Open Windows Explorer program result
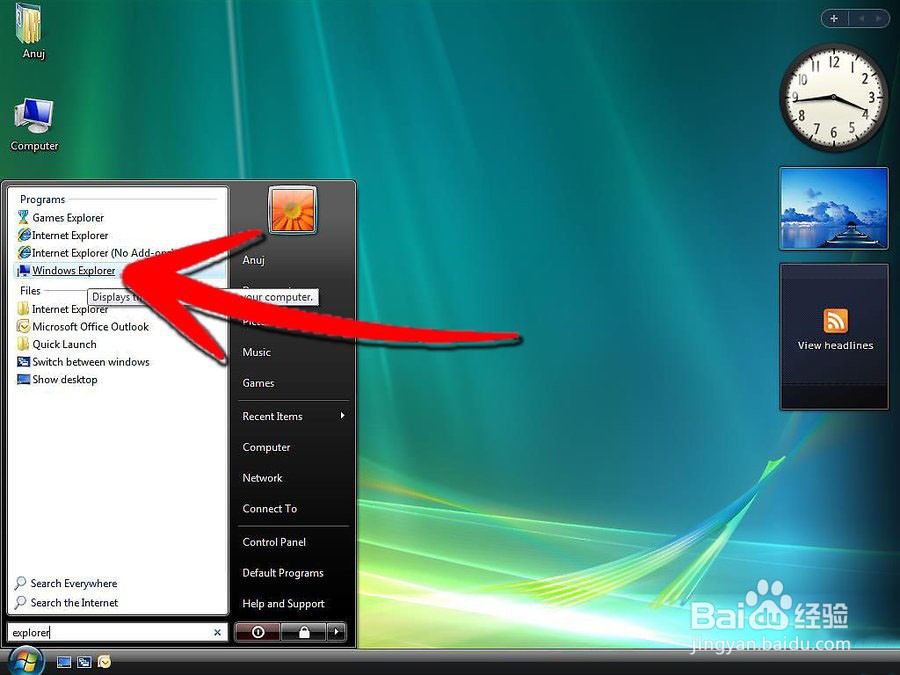The height and width of the screenshot is (675, 900). pyautogui.click(x=66, y=270)
